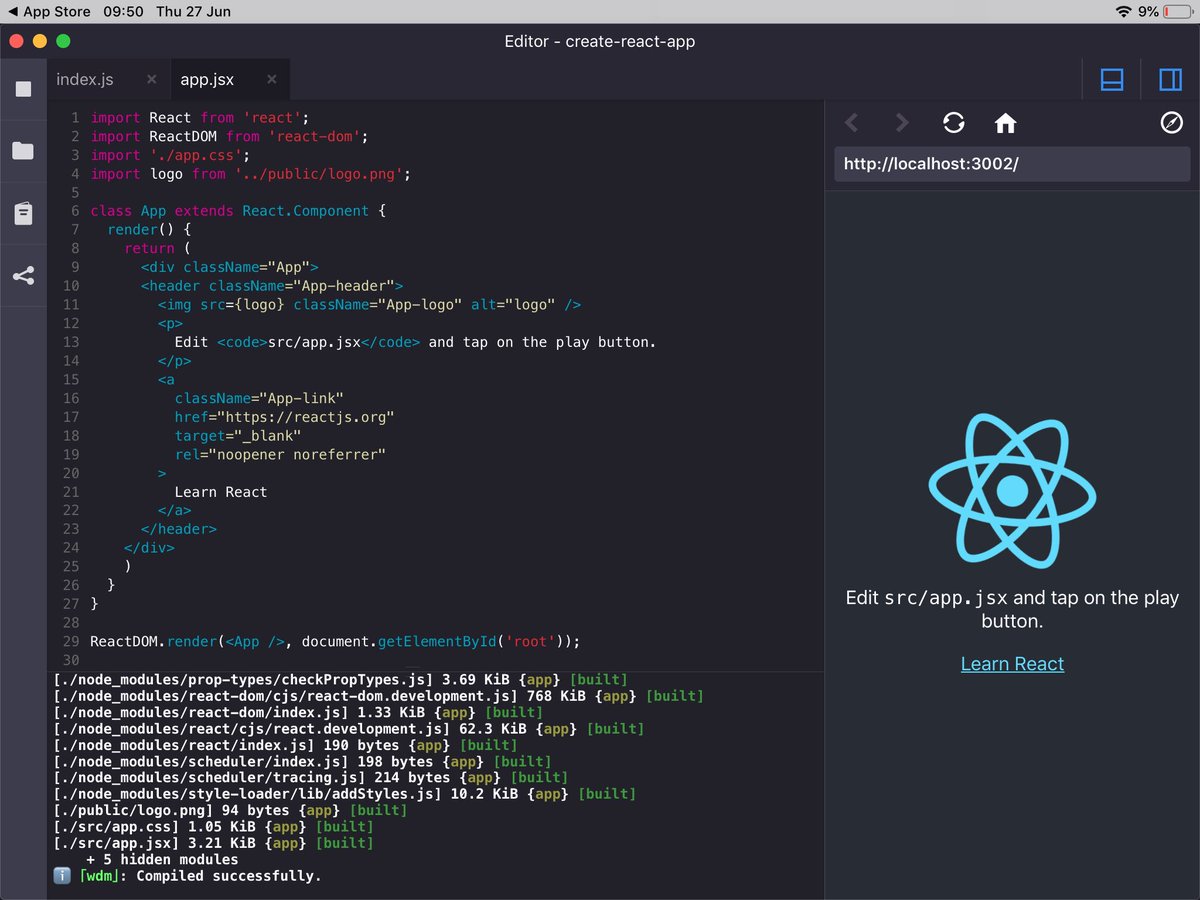Viewport: 1200px width, 900px height.
Task: Click 'noopener noreferrer' attribute value
Action: pos(297,455)
